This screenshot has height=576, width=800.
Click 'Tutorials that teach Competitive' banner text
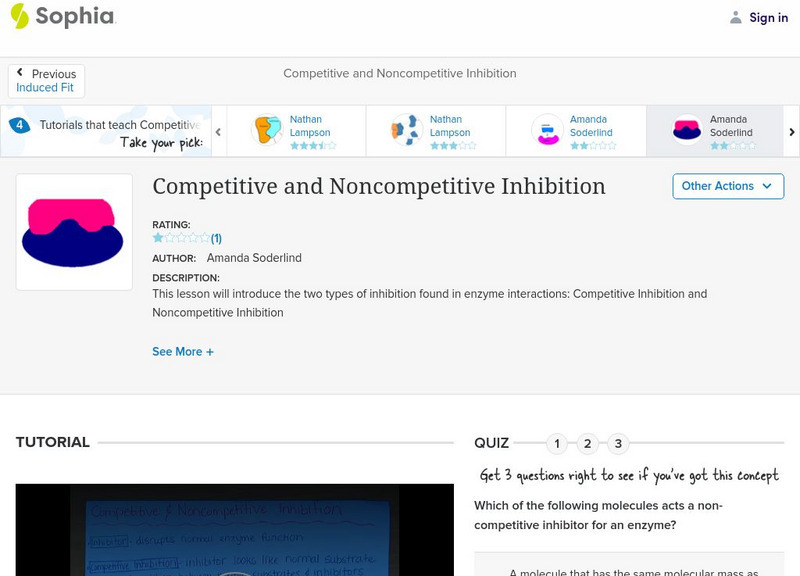[x=120, y=125]
